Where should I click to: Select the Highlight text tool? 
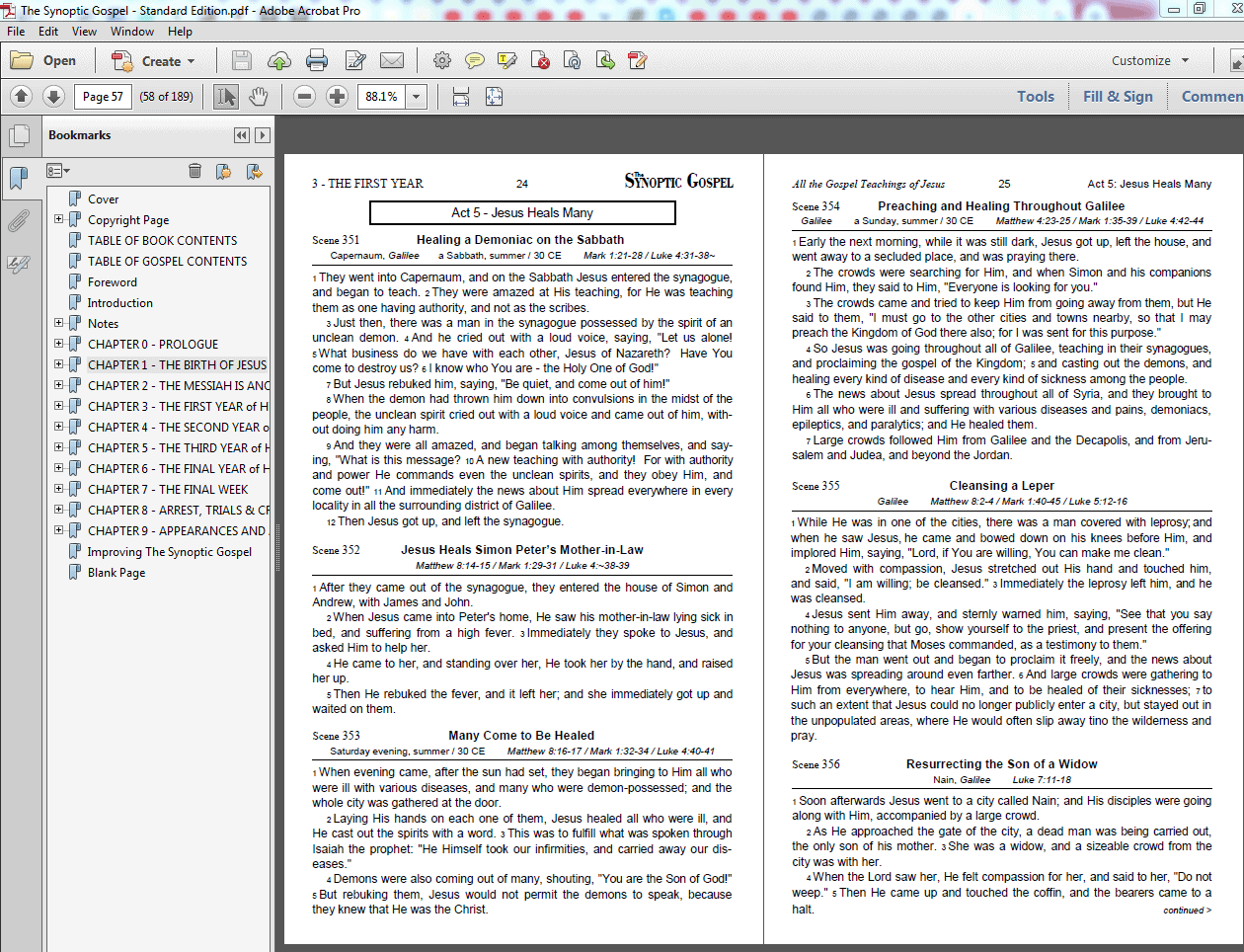(x=507, y=60)
